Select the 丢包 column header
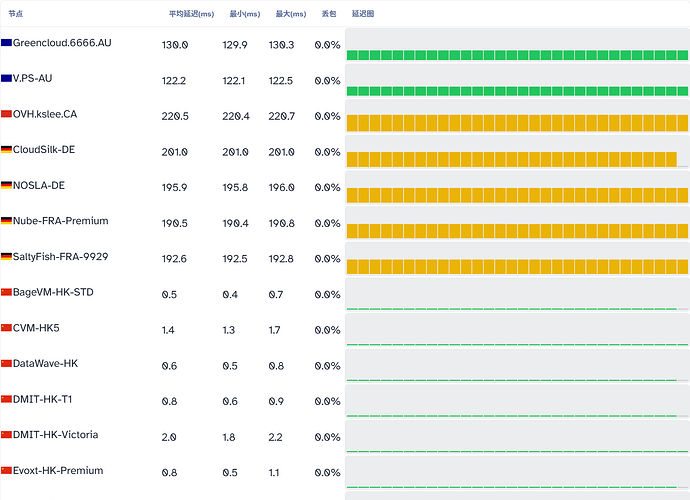 pos(329,14)
